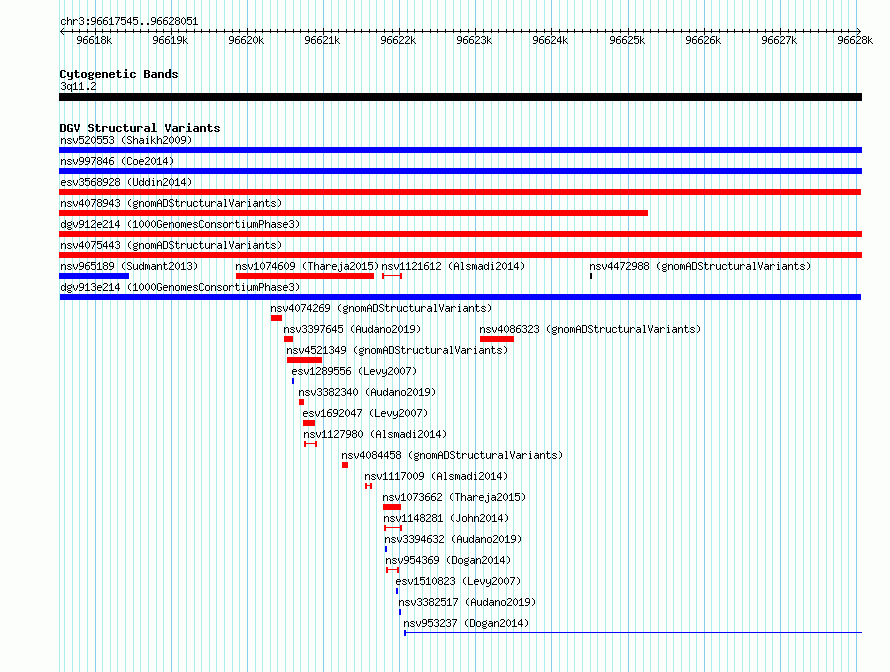This screenshot has width=890, height=672.
Task: Click the red bracket glyph under nsv1121612
Action: point(392,276)
